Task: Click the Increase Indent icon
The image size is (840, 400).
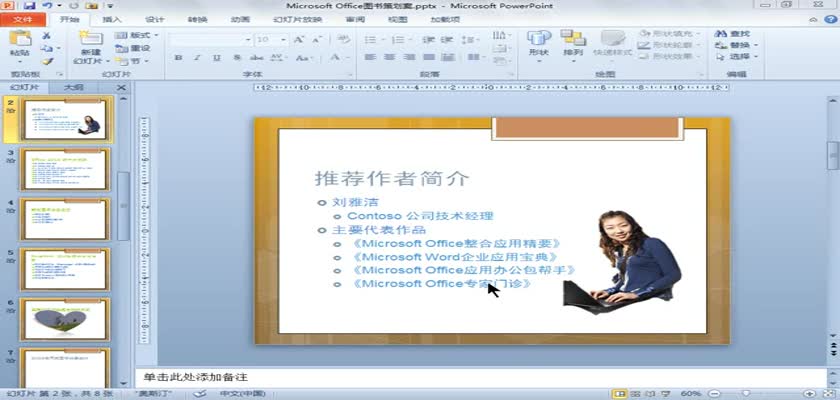Action: tap(446, 40)
